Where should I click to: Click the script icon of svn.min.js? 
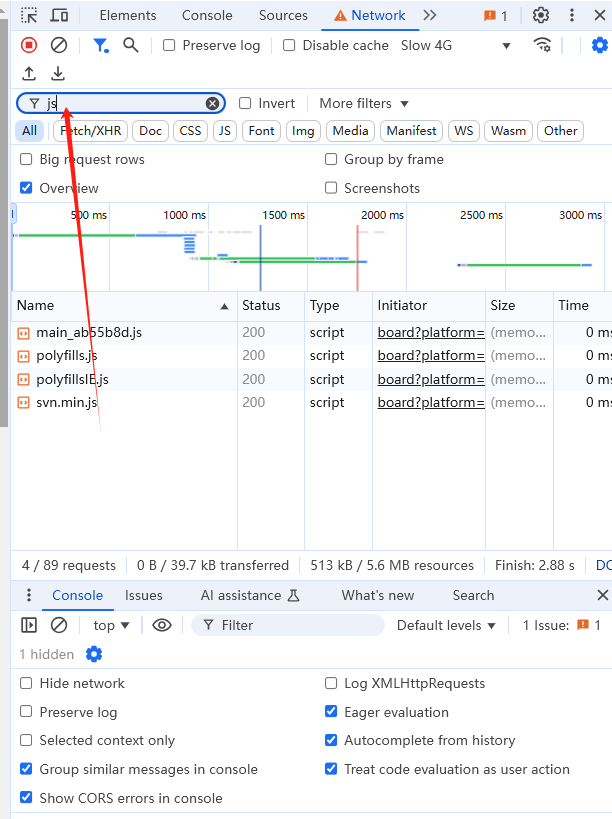point(23,403)
